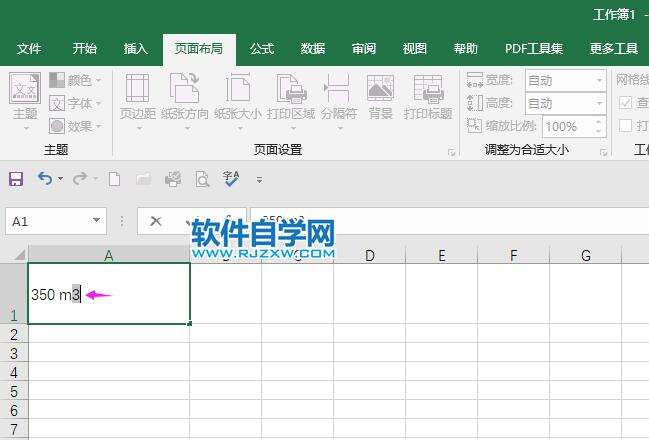Switch to the 视图 tab

415,48
